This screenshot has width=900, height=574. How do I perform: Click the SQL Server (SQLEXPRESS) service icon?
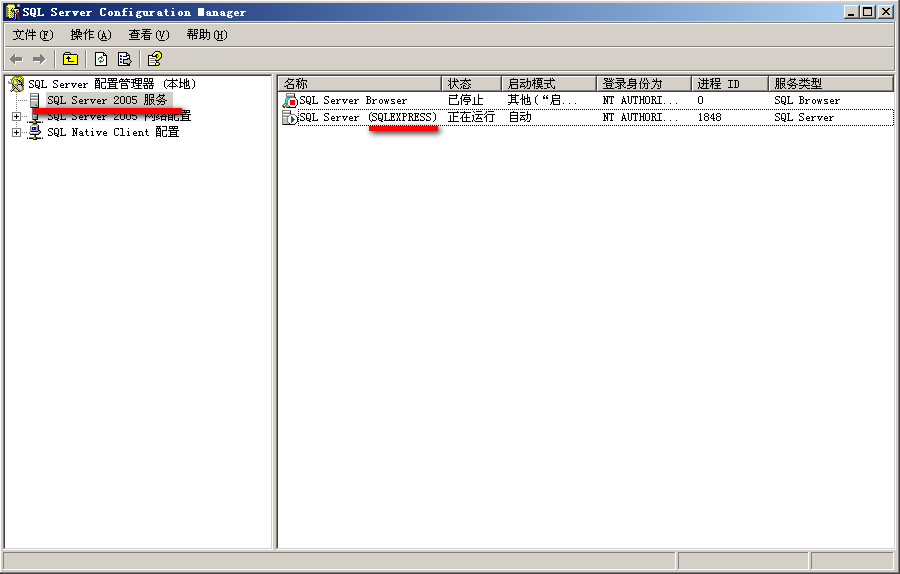pos(290,118)
